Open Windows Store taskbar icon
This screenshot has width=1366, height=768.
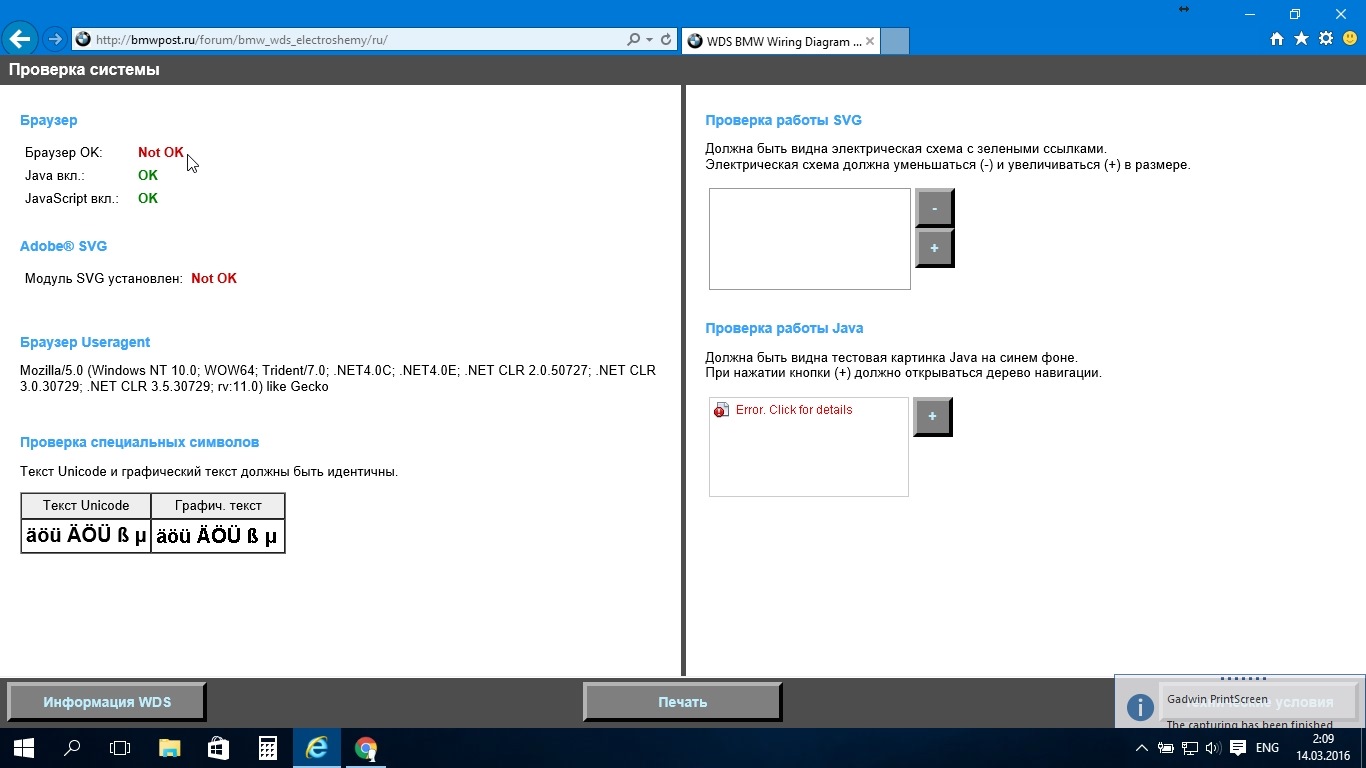(x=218, y=748)
